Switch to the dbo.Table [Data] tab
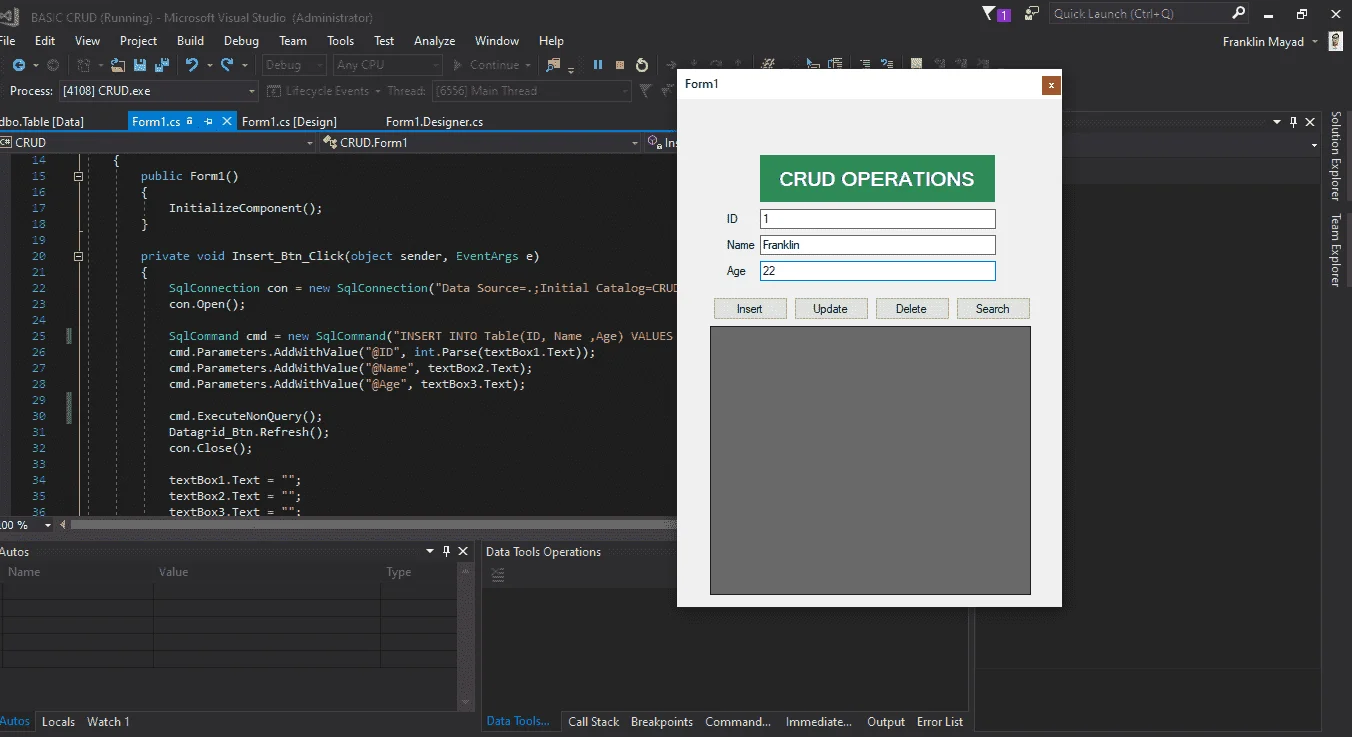Image resolution: width=1352 pixels, height=737 pixels. (x=41, y=122)
